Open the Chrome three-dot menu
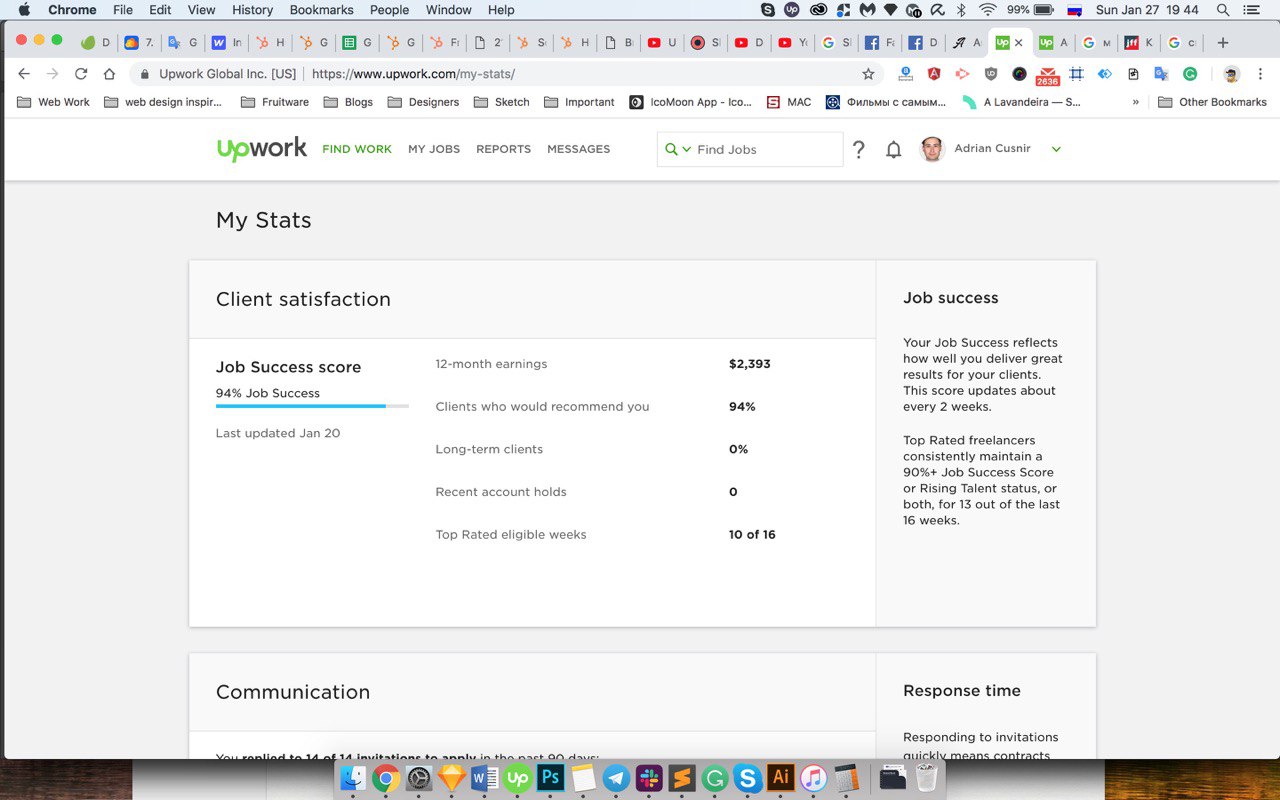Viewport: 1280px width, 800px height. pos(1260,74)
